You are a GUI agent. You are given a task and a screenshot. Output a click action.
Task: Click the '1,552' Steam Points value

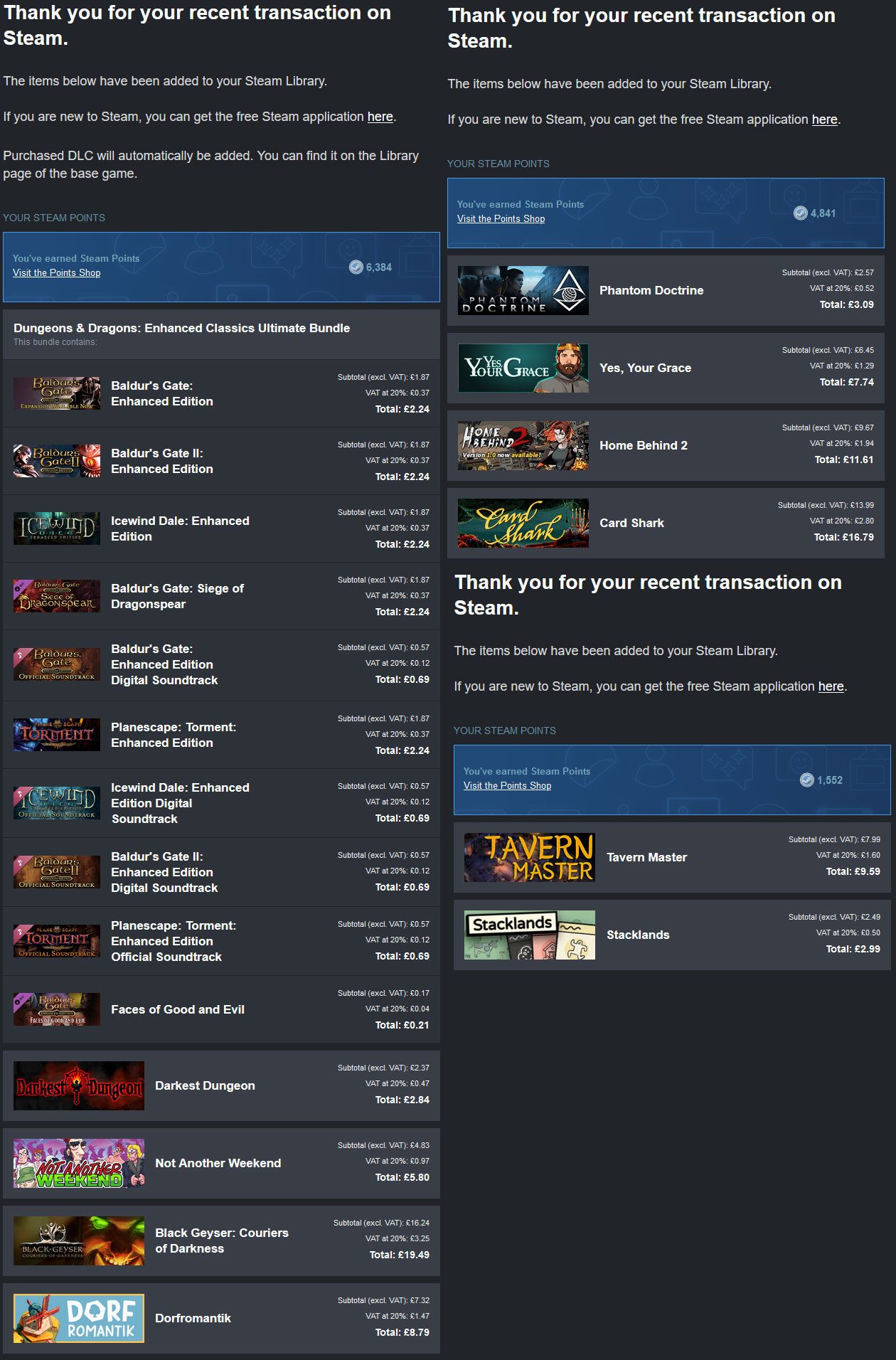coord(830,780)
